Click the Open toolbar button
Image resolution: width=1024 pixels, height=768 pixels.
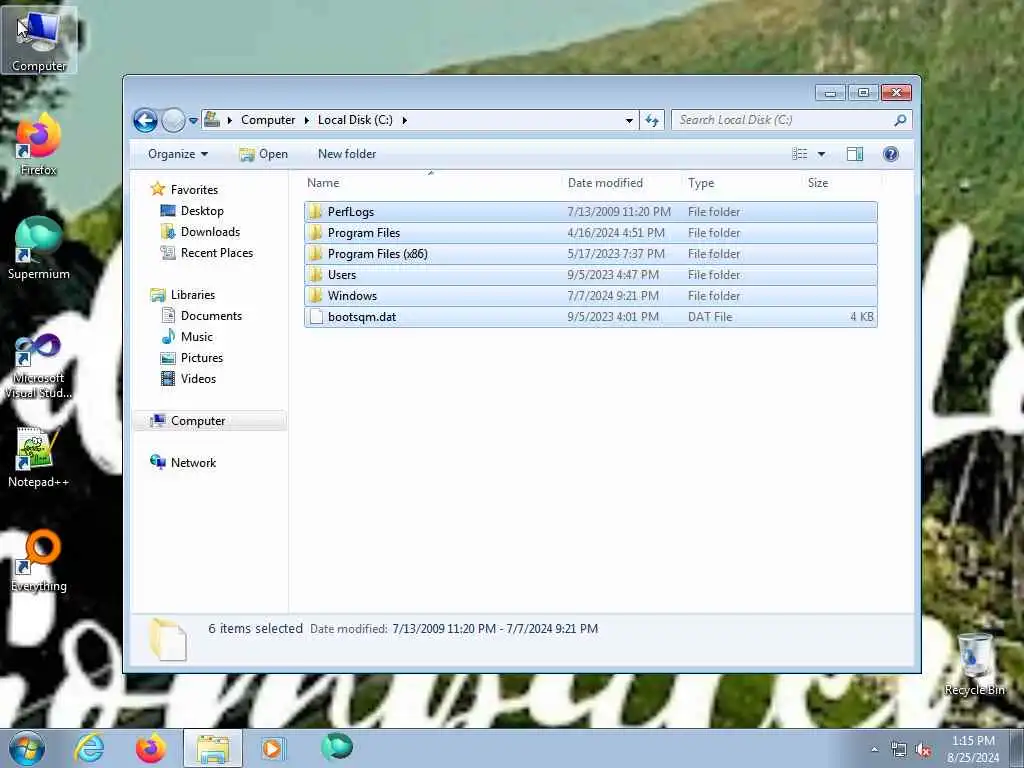[263, 154]
